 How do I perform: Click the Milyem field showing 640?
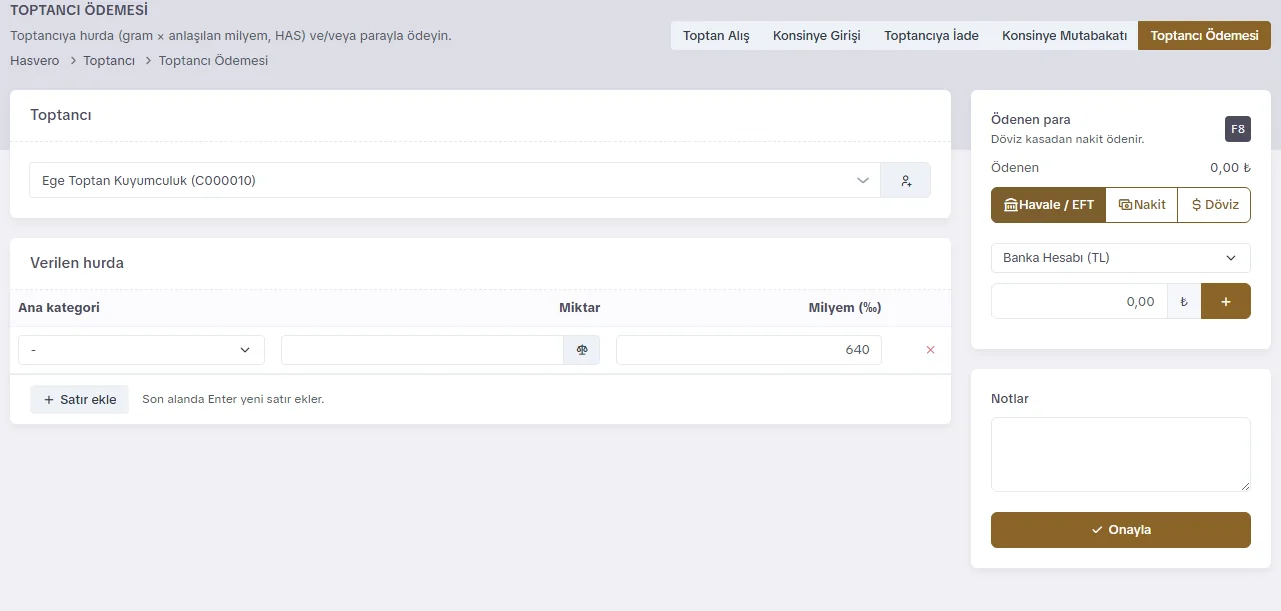(x=749, y=350)
